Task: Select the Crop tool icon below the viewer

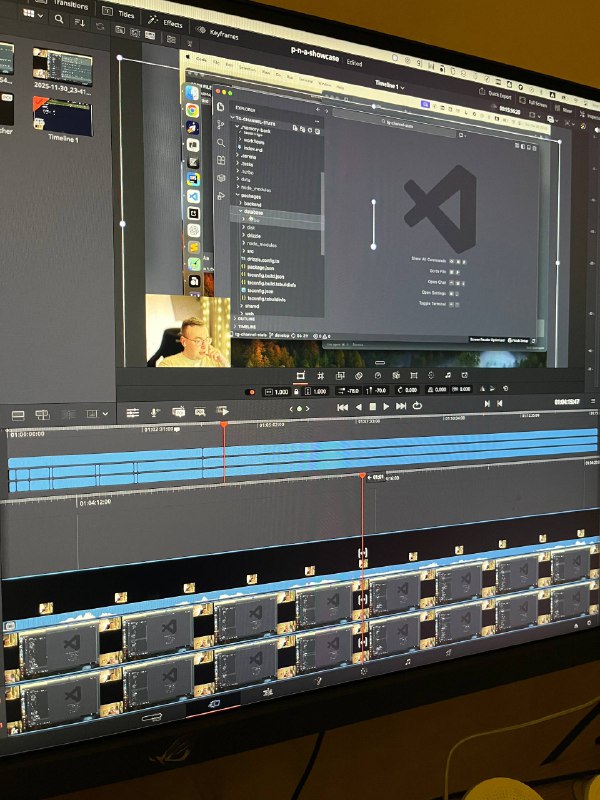Action: 320,375
